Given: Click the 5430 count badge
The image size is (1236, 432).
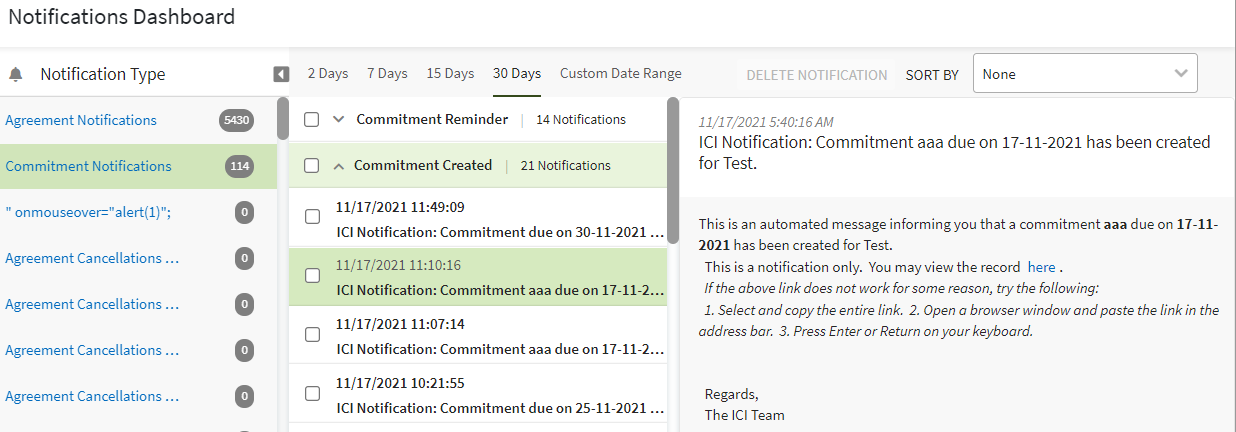Looking at the screenshot, I should pyautogui.click(x=237, y=120).
